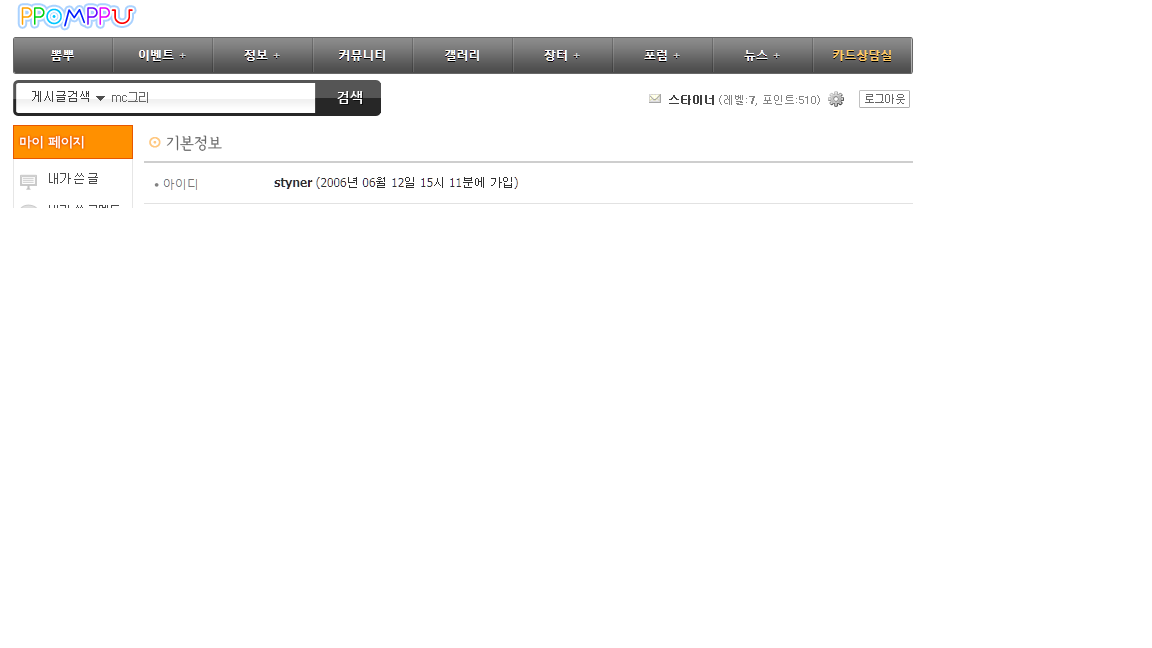Open the 뉴스 + menu
Viewport: 1152px width, 648px height.
click(762, 56)
